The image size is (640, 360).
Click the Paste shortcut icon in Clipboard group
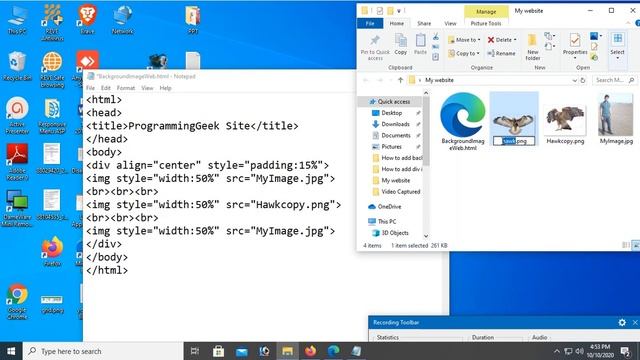(x=436, y=57)
